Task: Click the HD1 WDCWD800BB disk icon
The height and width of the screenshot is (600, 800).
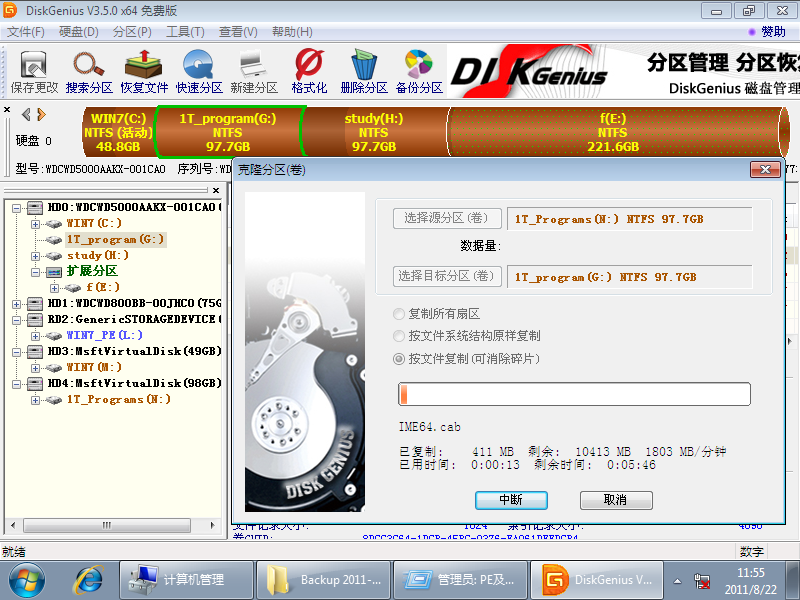Action: 35,304
